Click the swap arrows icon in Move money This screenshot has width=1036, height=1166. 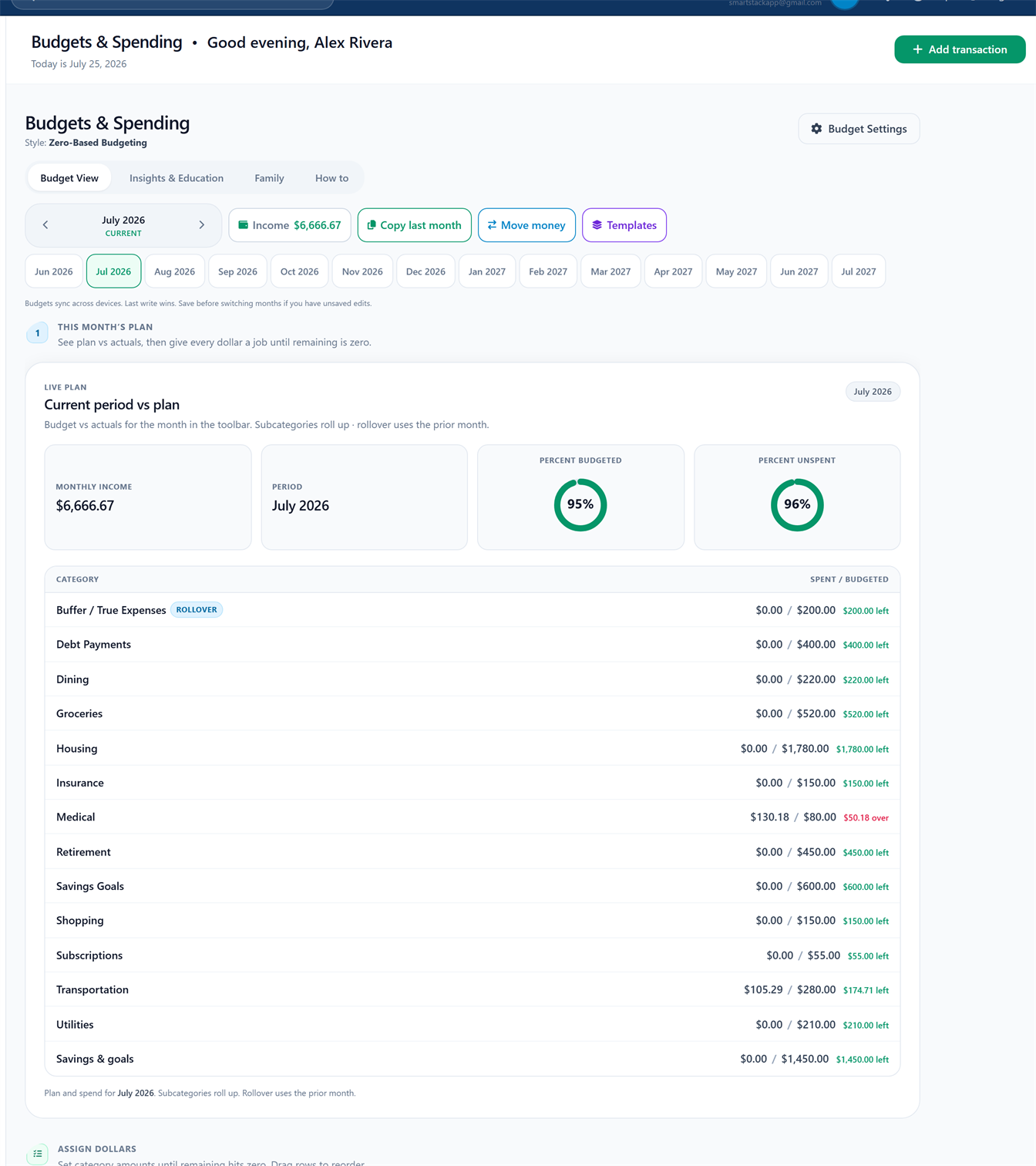click(x=492, y=225)
